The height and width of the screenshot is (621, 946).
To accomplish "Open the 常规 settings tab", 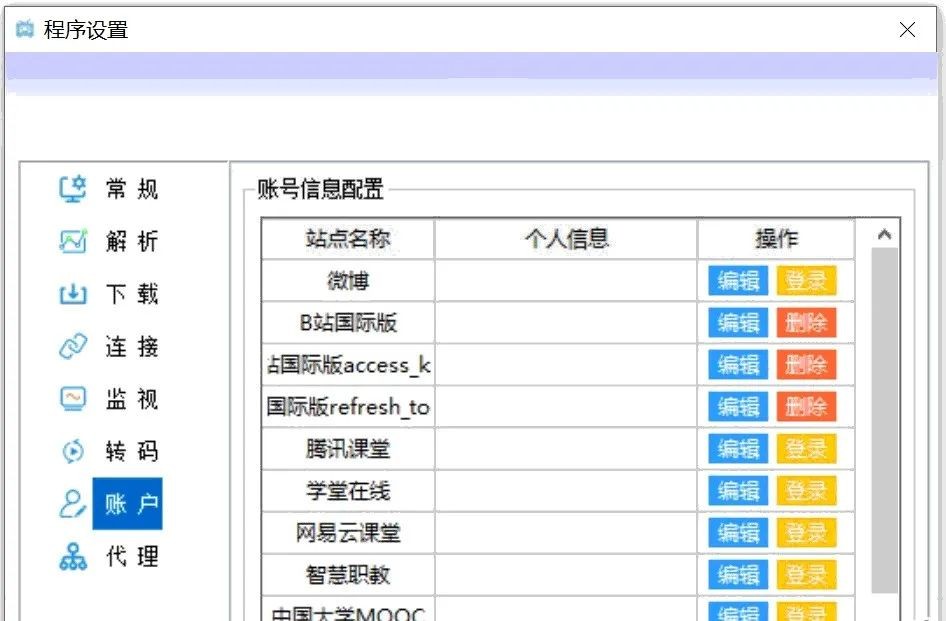I will (132, 189).
